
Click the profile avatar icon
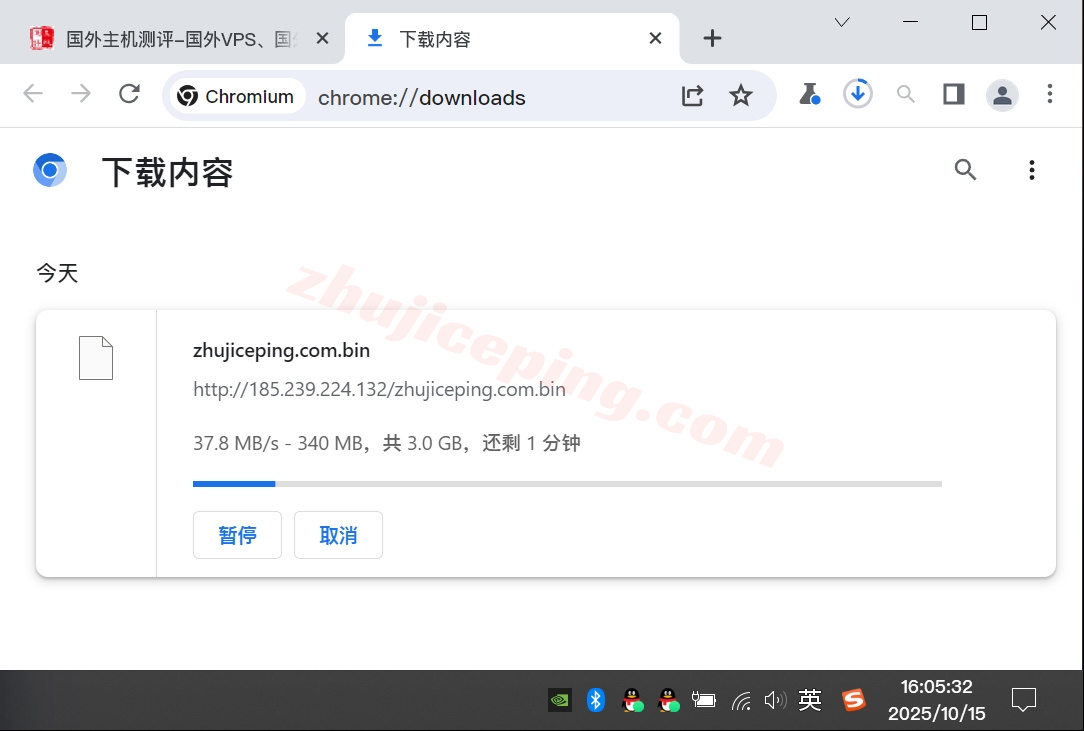[1002, 95]
